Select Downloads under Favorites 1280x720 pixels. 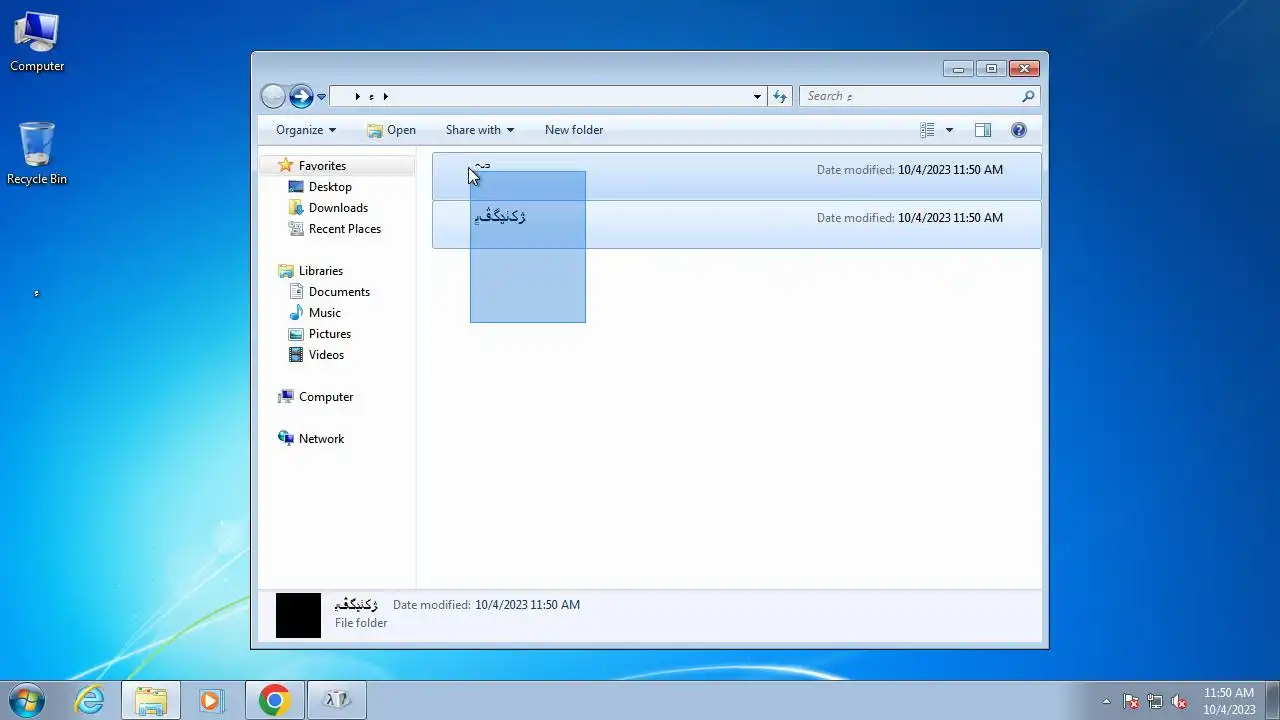338,208
